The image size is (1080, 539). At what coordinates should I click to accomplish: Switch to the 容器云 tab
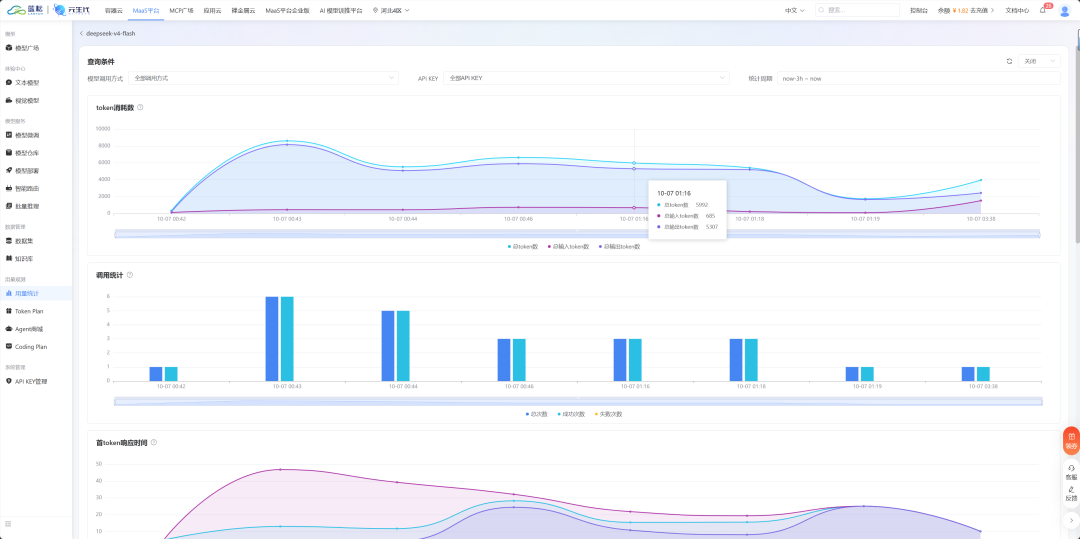[x=113, y=10]
